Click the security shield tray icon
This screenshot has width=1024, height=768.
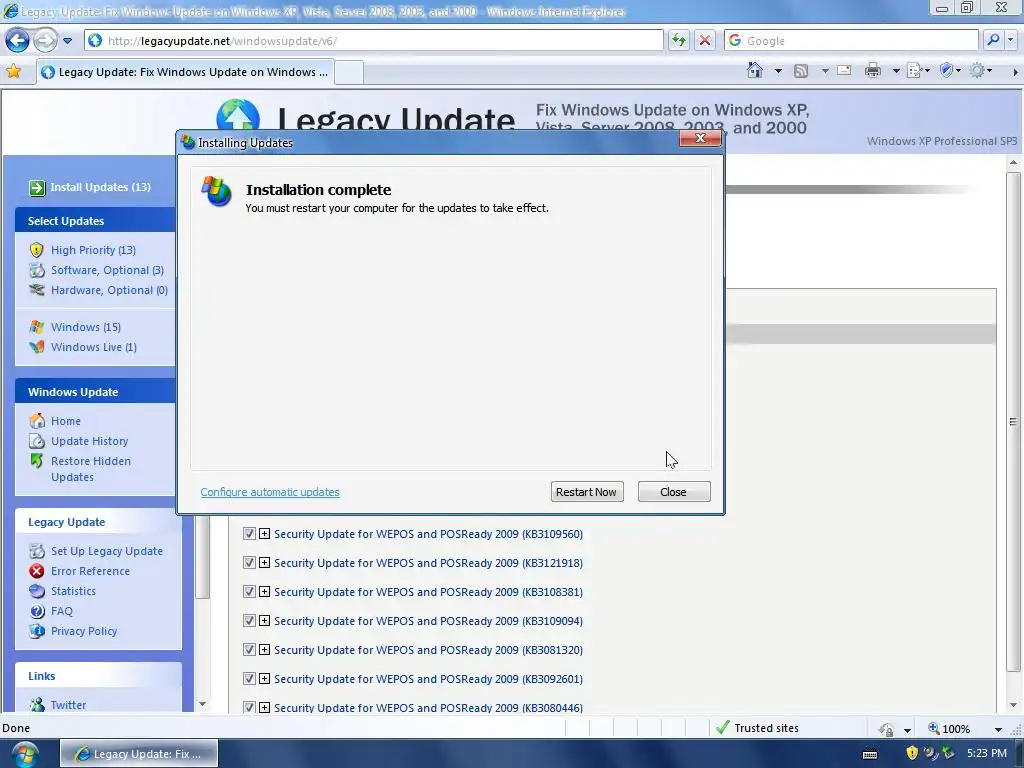pyautogui.click(x=912, y=754)
